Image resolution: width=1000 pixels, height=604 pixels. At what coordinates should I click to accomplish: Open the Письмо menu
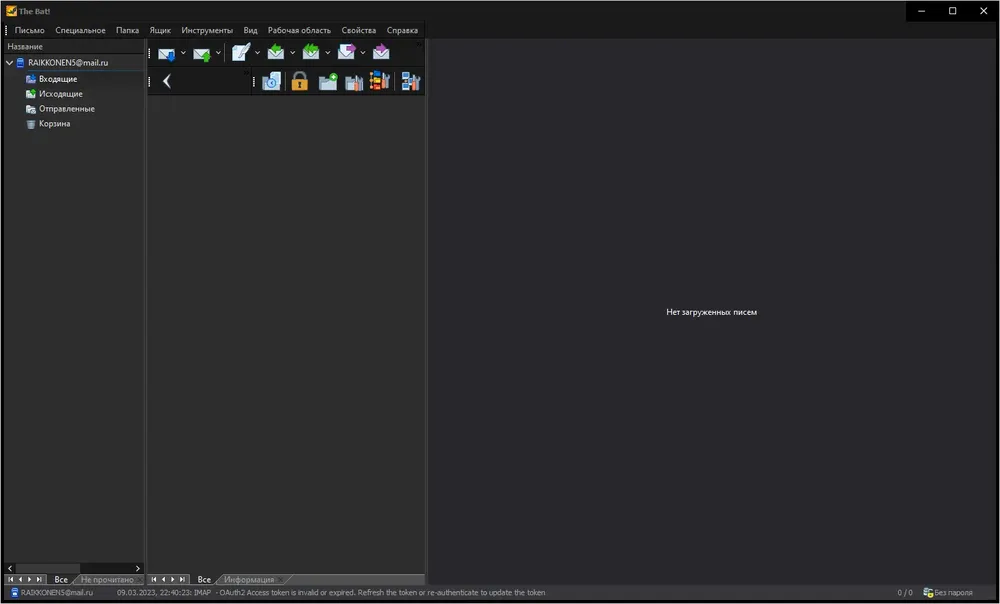pyautogui.click(x=29, y=30)
